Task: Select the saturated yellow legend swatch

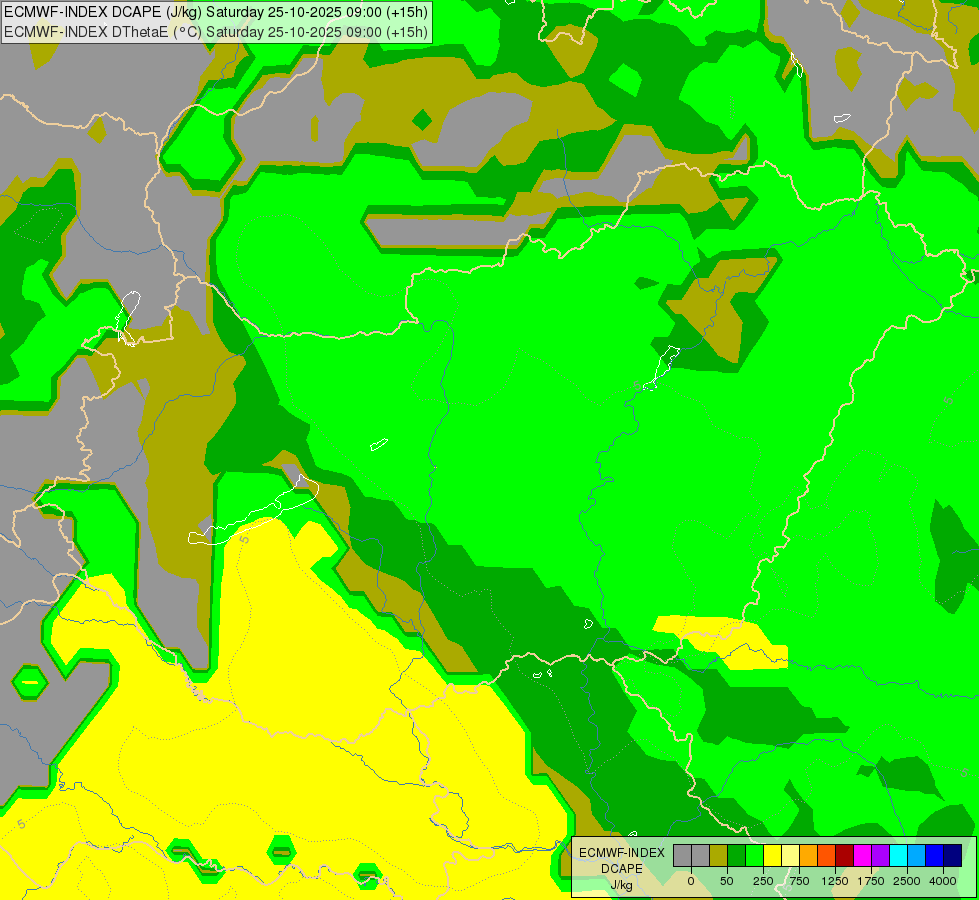Action: click(772, 855)
